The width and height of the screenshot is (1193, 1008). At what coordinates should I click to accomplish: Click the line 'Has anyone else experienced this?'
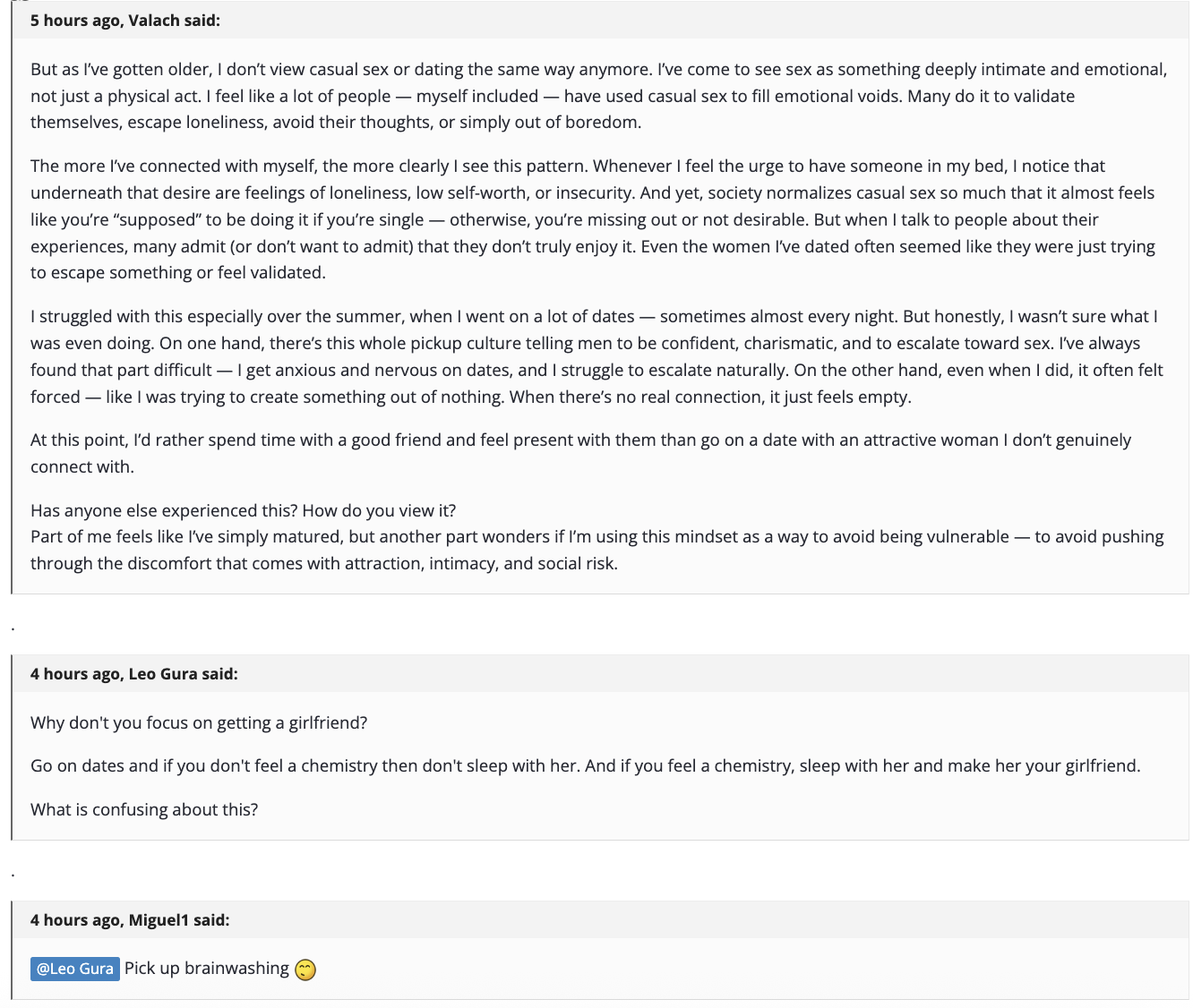(x=244, y=510)
